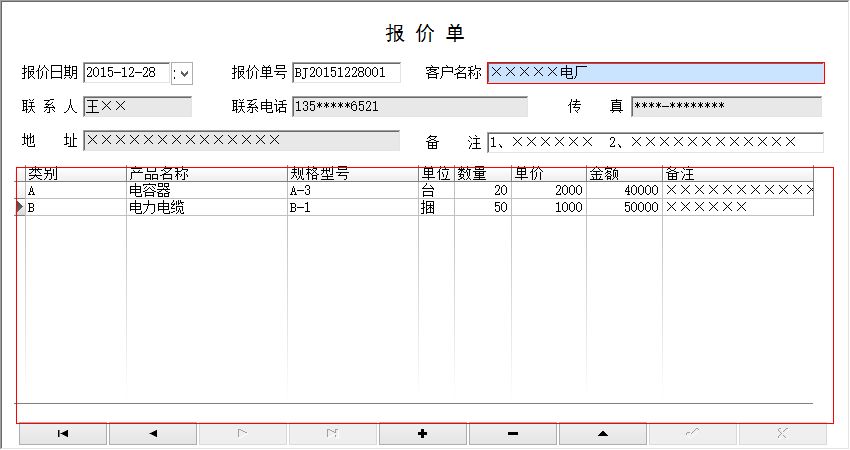Click the 金额 column header
The image size is (850, 450).
(x=624, y=174)
